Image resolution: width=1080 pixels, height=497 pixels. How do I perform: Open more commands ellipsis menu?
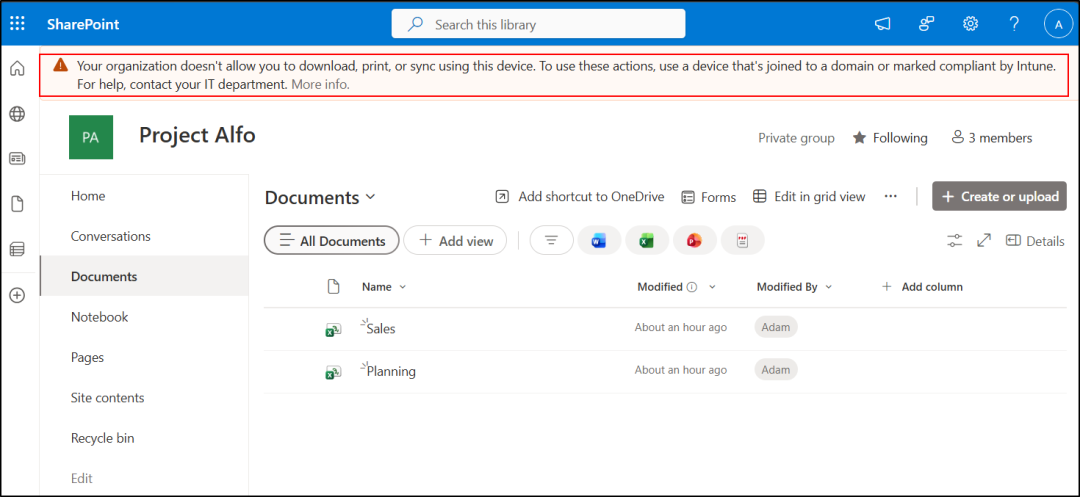891,196
